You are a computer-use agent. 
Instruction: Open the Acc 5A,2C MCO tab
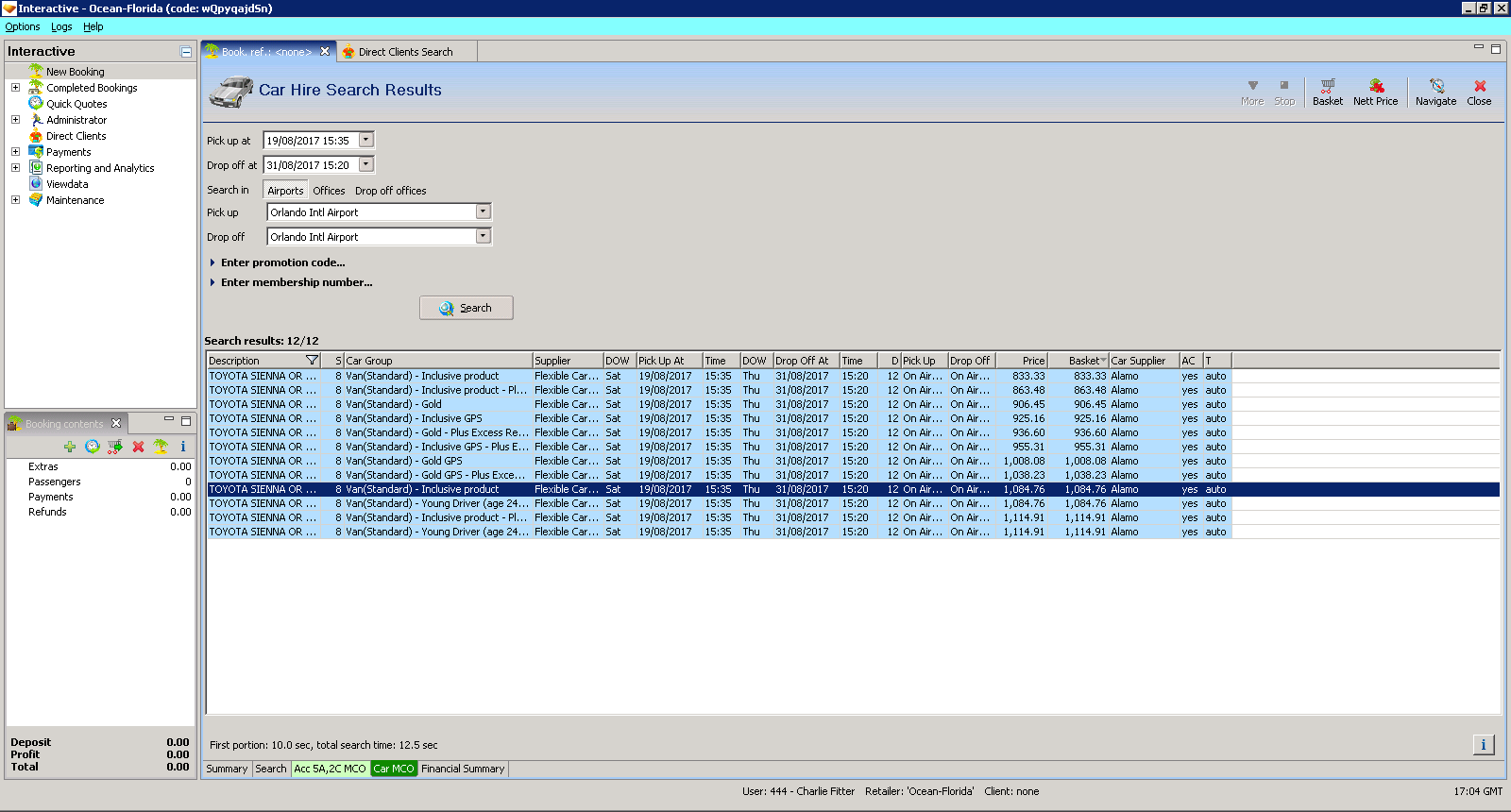(330, 769)
